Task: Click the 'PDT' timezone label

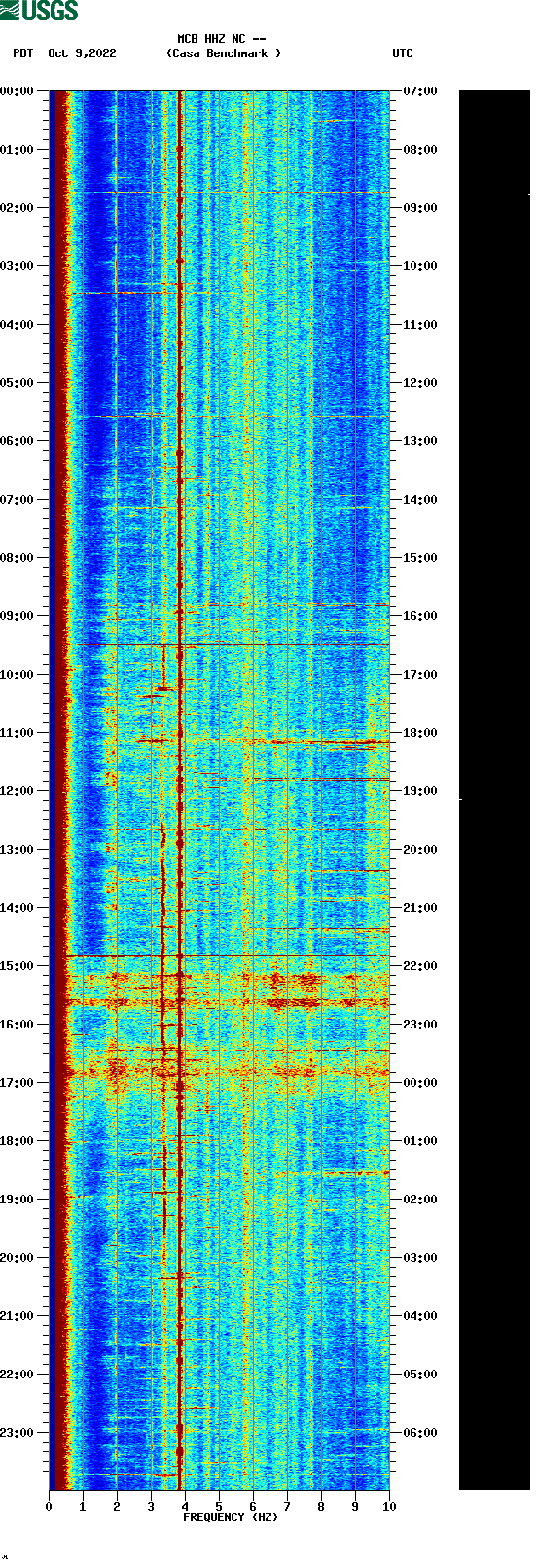Action: click(x=23, y=53)
